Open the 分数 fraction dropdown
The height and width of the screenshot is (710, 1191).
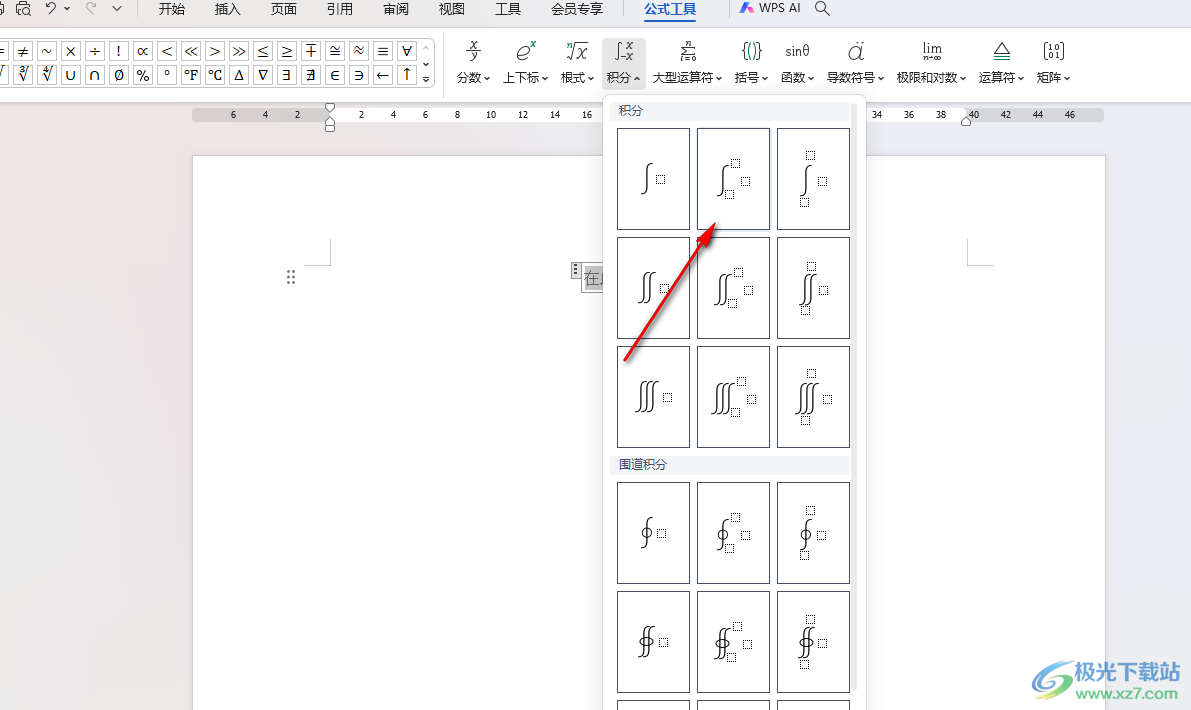click(472, 62)
